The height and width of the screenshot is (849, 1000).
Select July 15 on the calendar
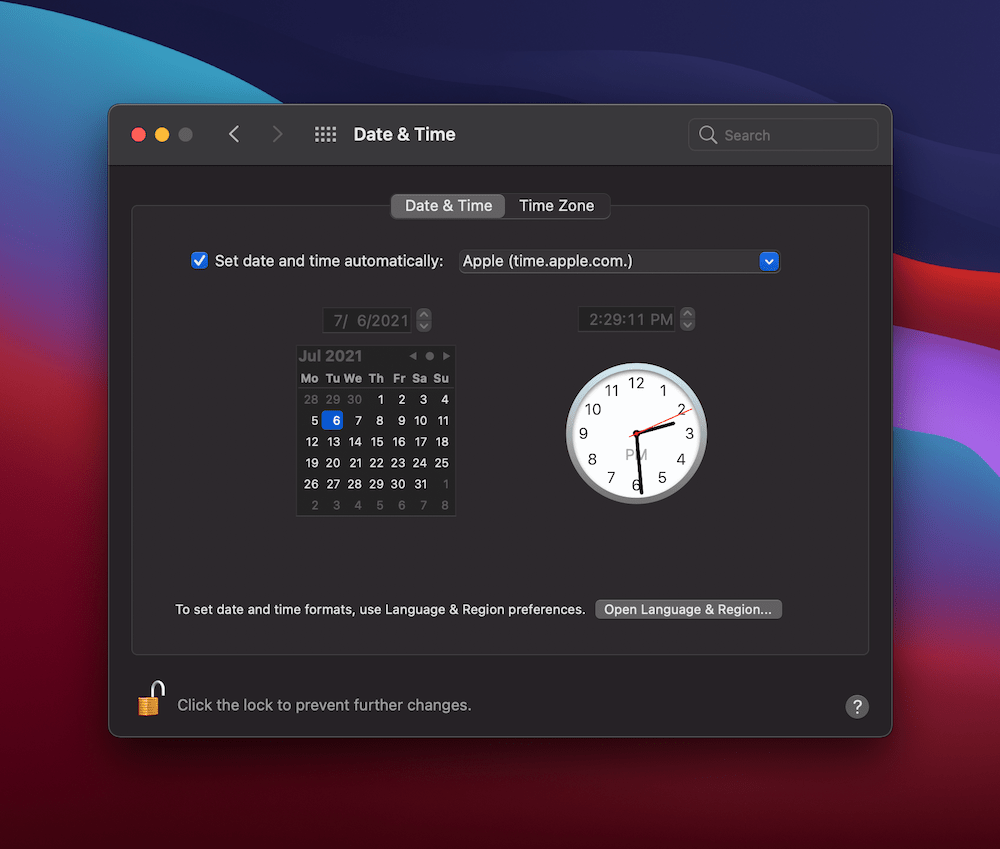pyautogui.click(x=376, y=441)
